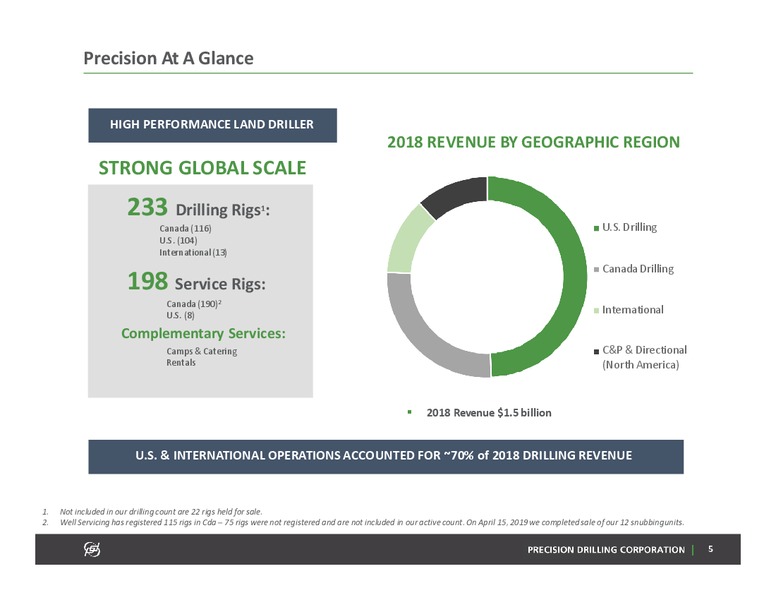Click the page number 5 in footer

711,549
